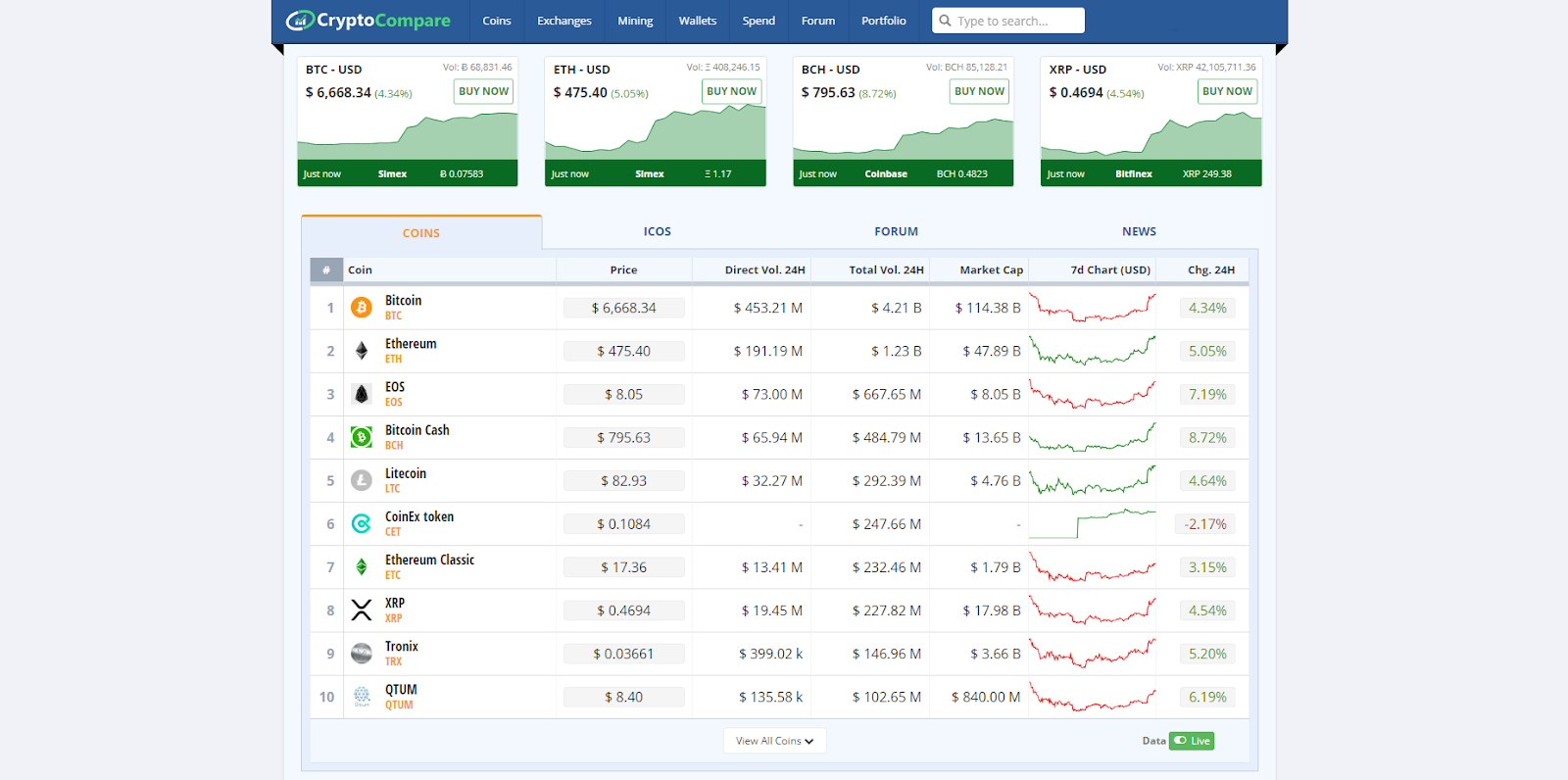Viewport: 1568px width, 780px height.
Task: Click BUY NOW on BTC - USD card
Action: coord(484,91)
